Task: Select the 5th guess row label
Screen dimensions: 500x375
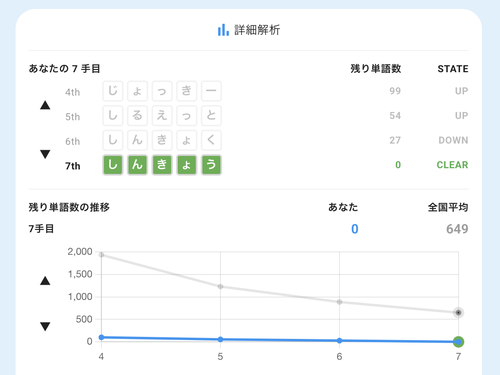Action: click(73, 117)
